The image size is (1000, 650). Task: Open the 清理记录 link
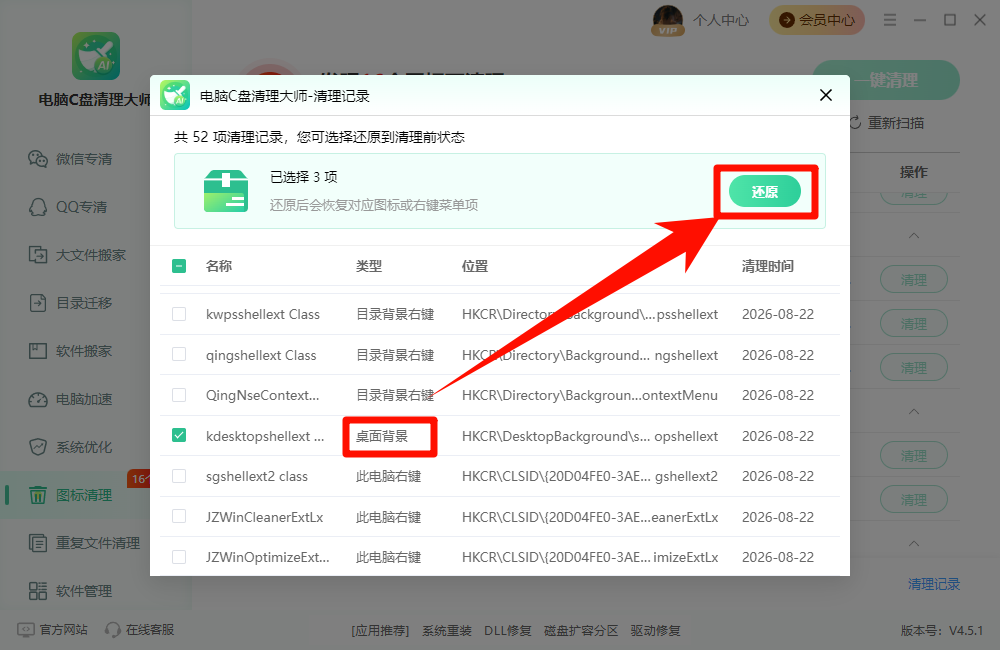pyautogui.click(x=934, y=584)
